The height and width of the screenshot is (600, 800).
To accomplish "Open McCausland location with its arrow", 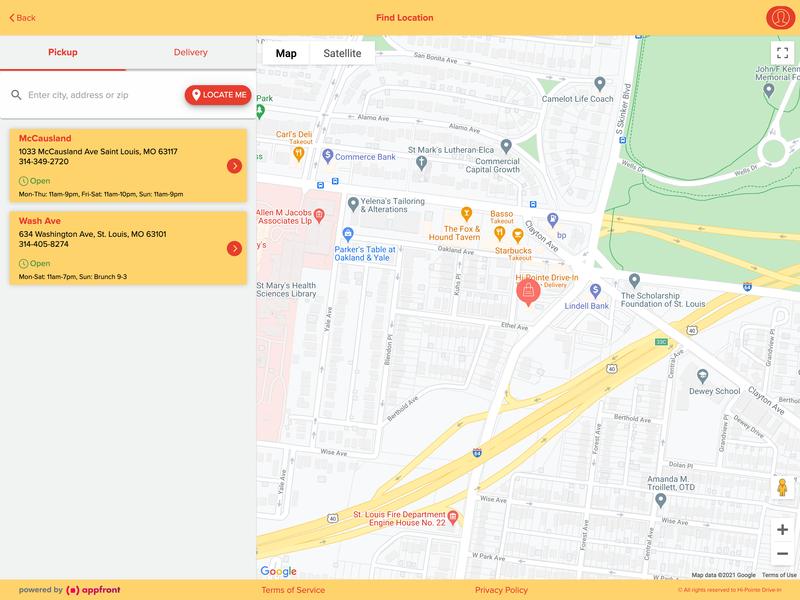I will [x=234, y=166].
